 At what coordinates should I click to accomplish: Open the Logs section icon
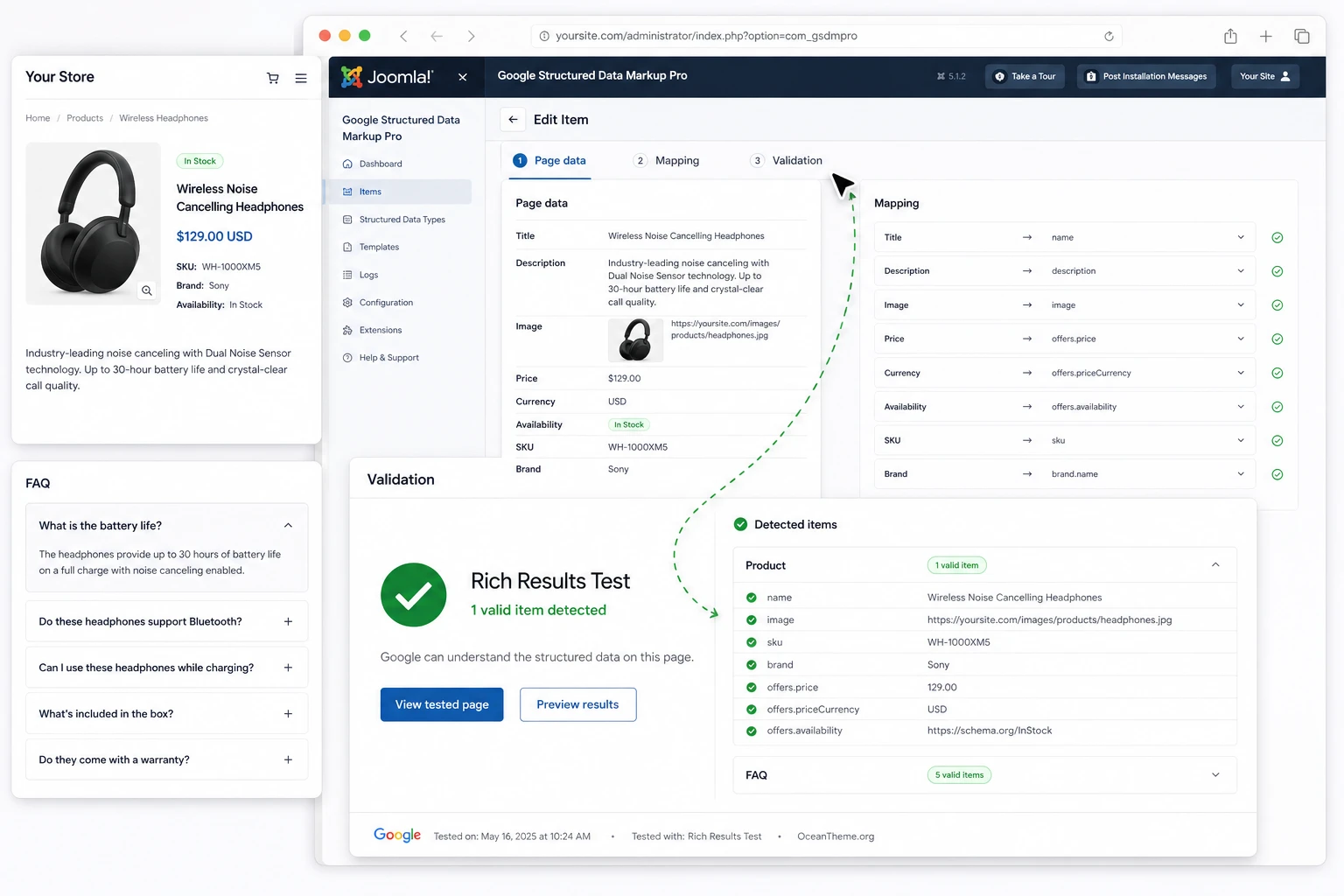[347, 275]
